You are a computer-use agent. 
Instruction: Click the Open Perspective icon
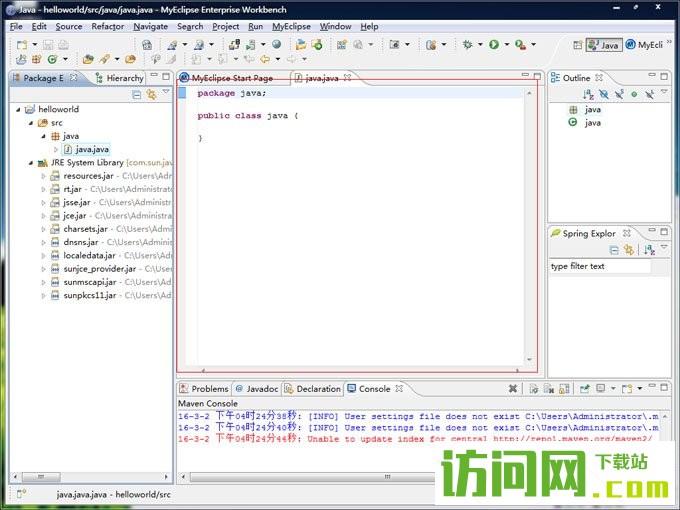pos(578,45)
